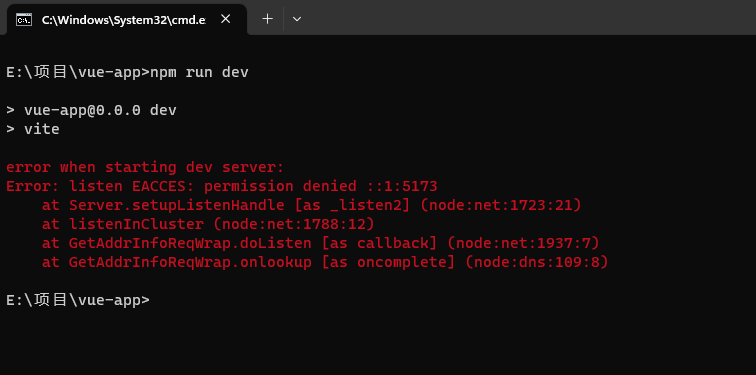Click the 'npm run dev' command text

point(199,73)
